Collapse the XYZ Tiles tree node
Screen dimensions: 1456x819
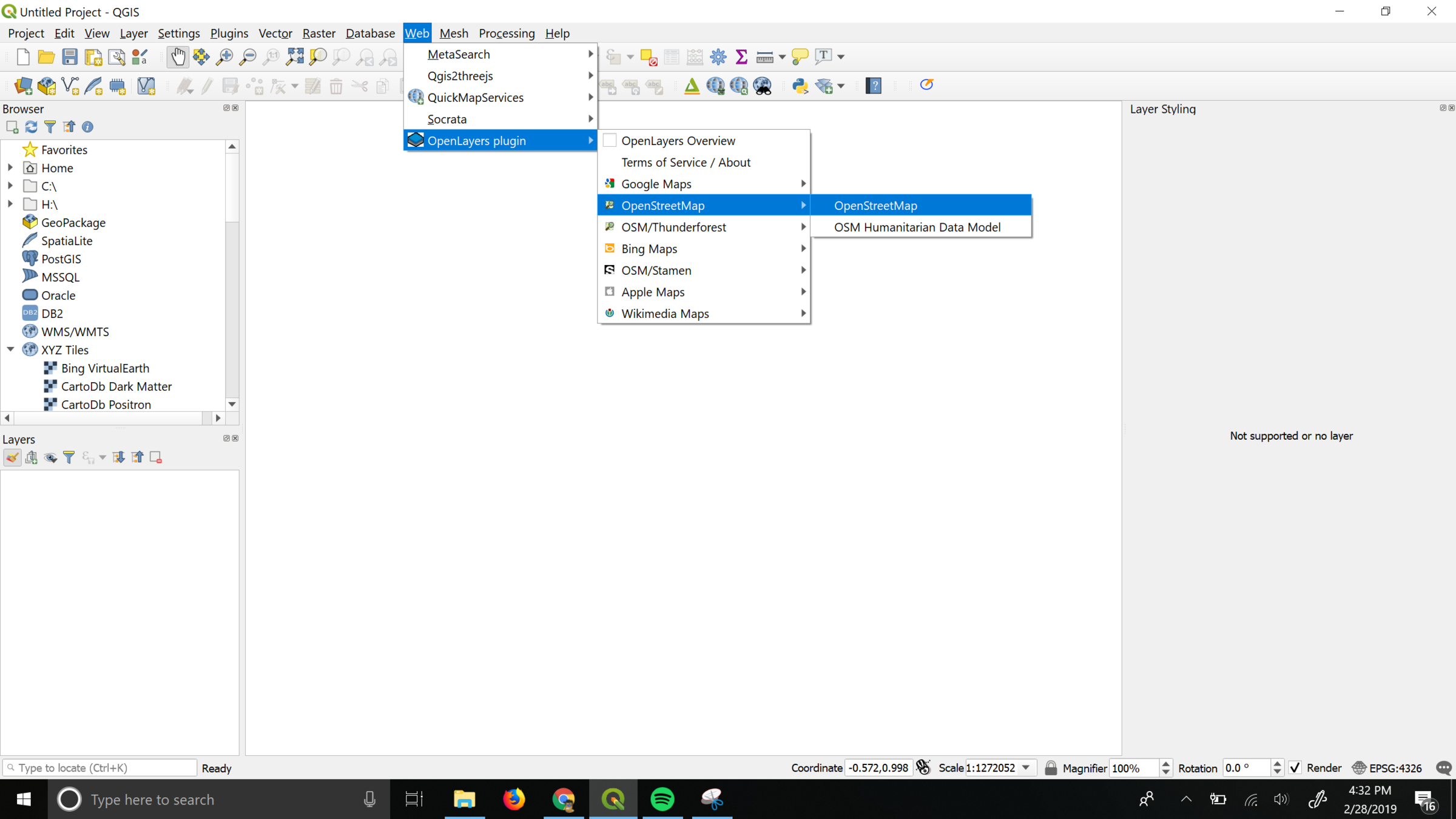pyautogui.click(x=10, y=349)
